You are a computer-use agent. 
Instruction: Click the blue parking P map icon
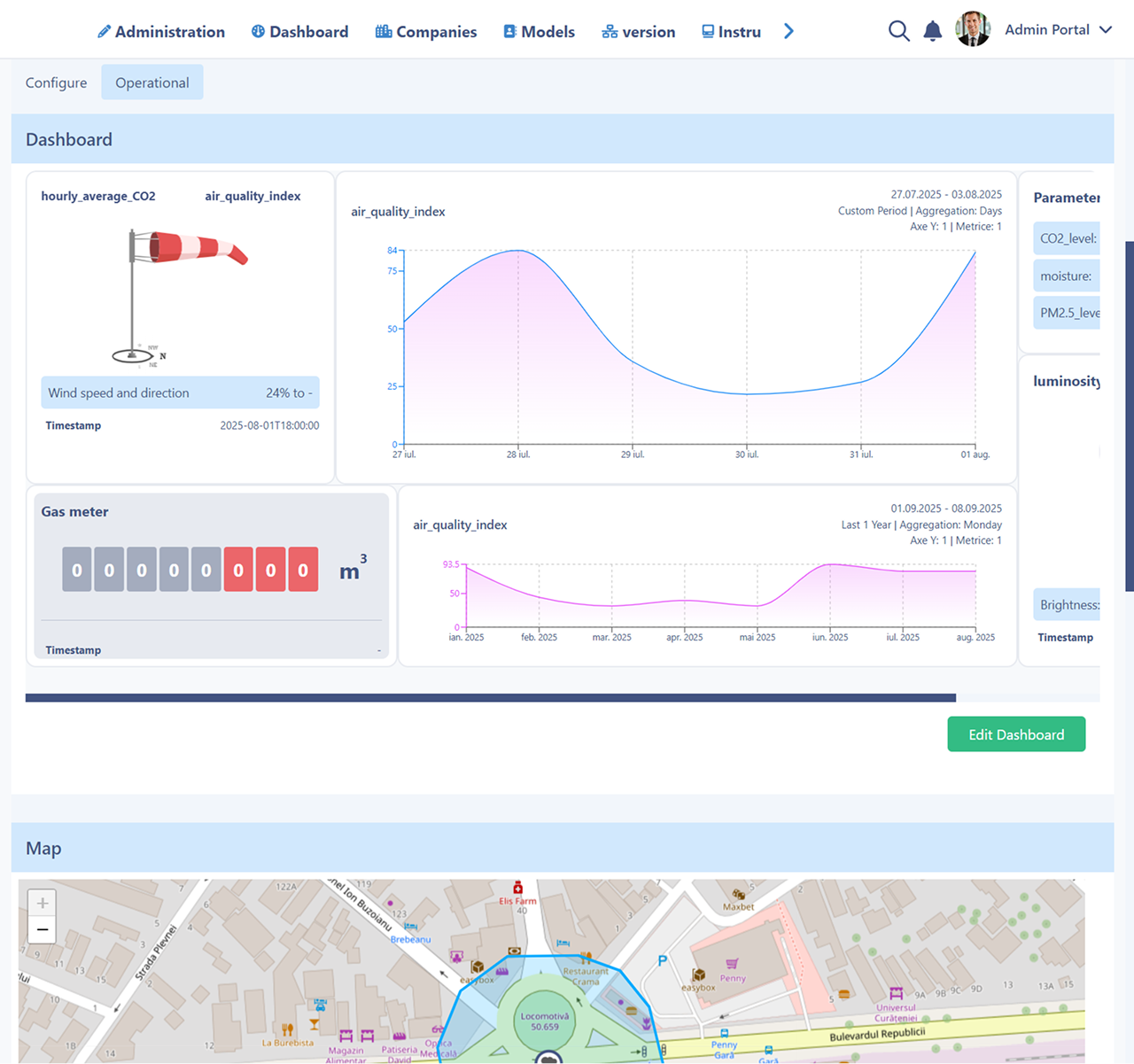662,961
